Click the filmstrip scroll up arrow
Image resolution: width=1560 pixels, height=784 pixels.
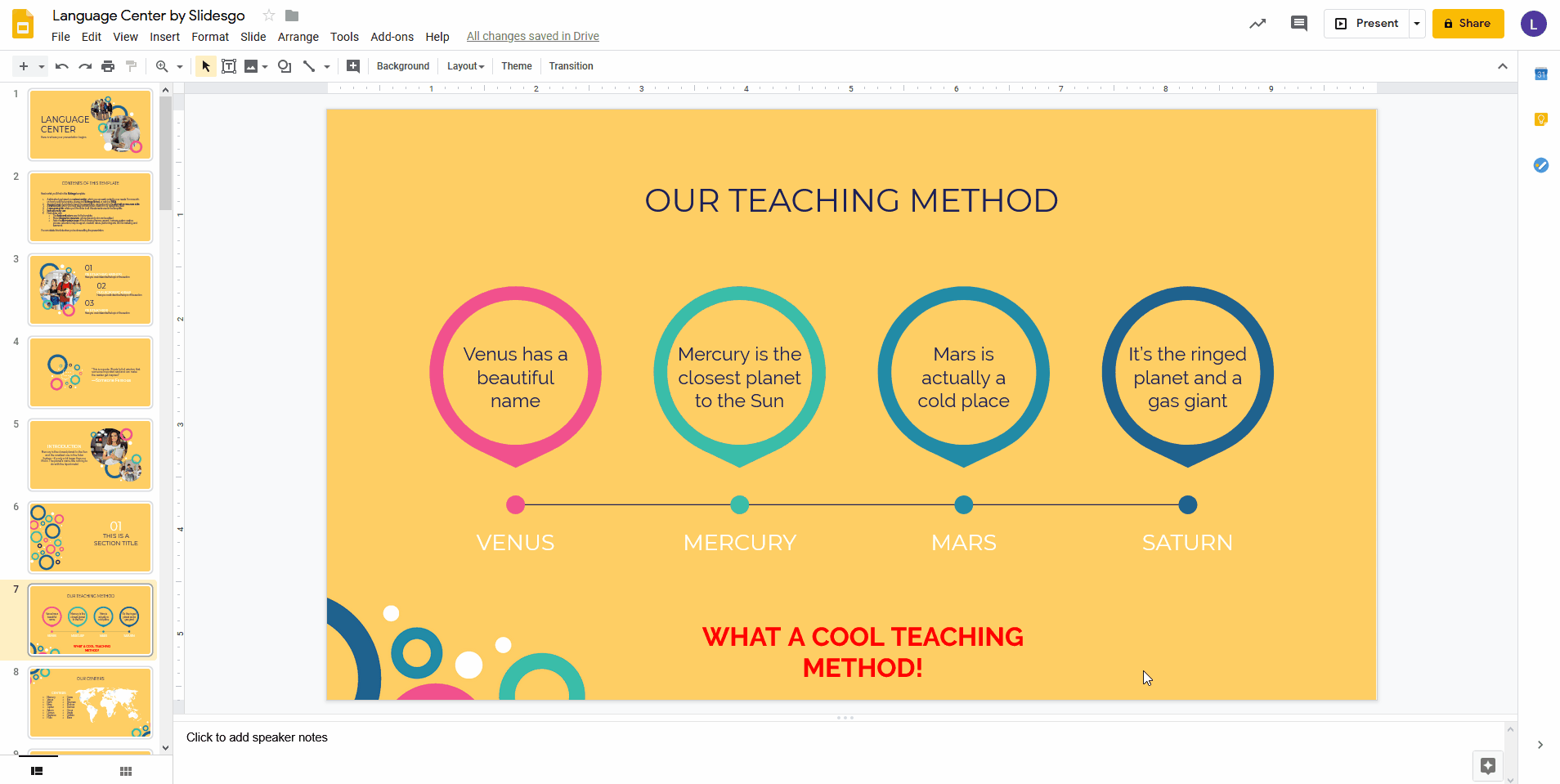166,90
